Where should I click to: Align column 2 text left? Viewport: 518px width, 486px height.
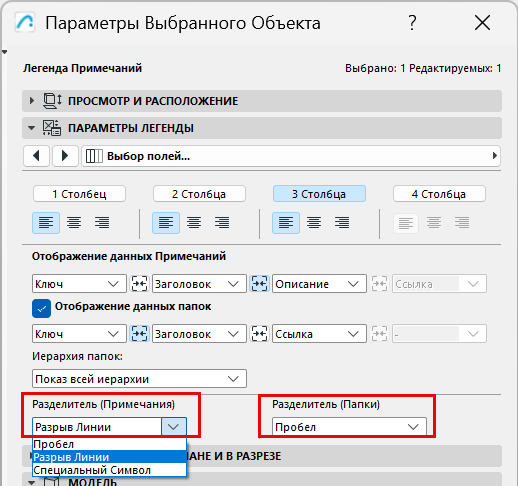point(166,223)
